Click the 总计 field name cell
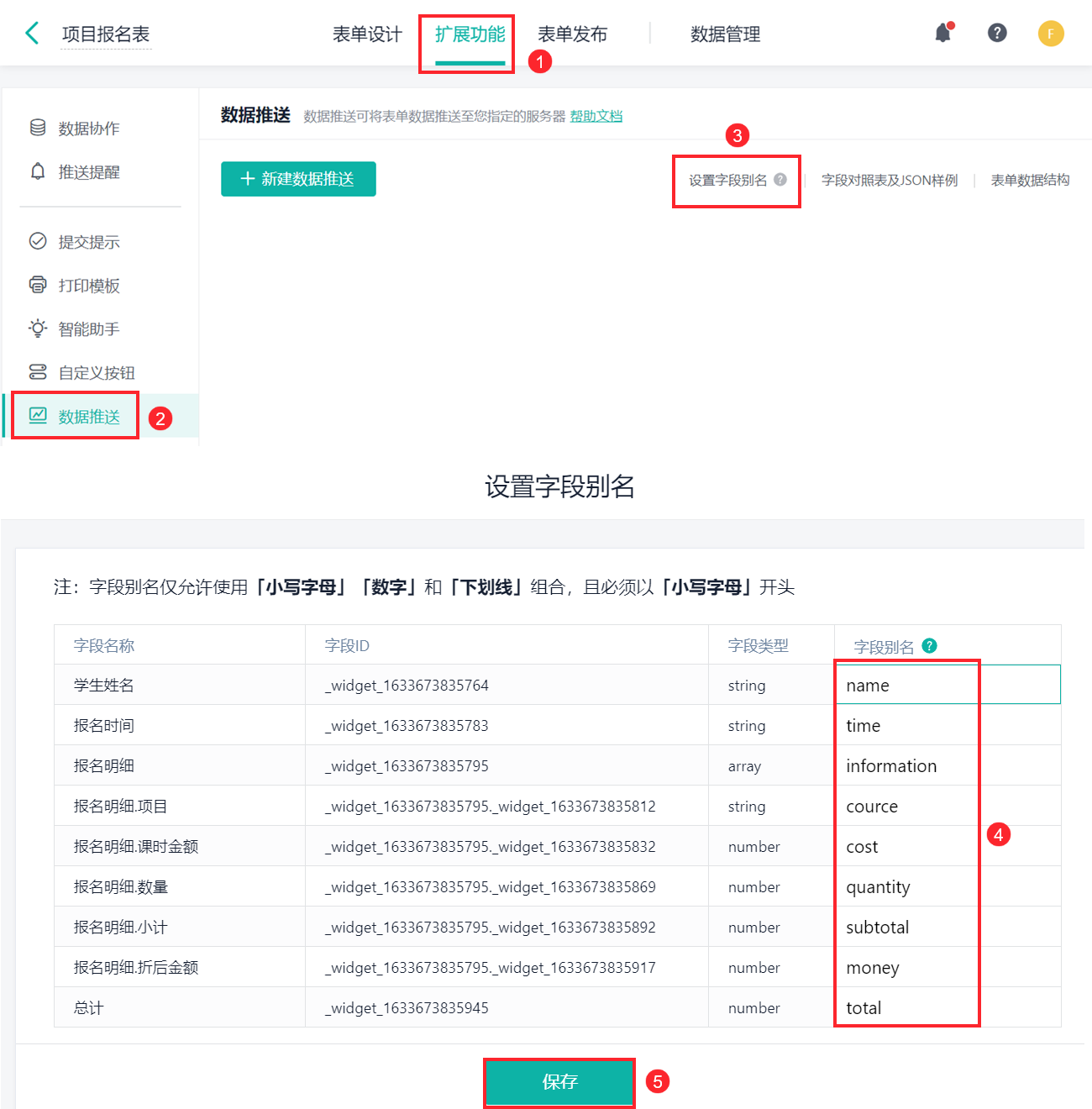1092x1109 pixels. tap(180, 1007)
